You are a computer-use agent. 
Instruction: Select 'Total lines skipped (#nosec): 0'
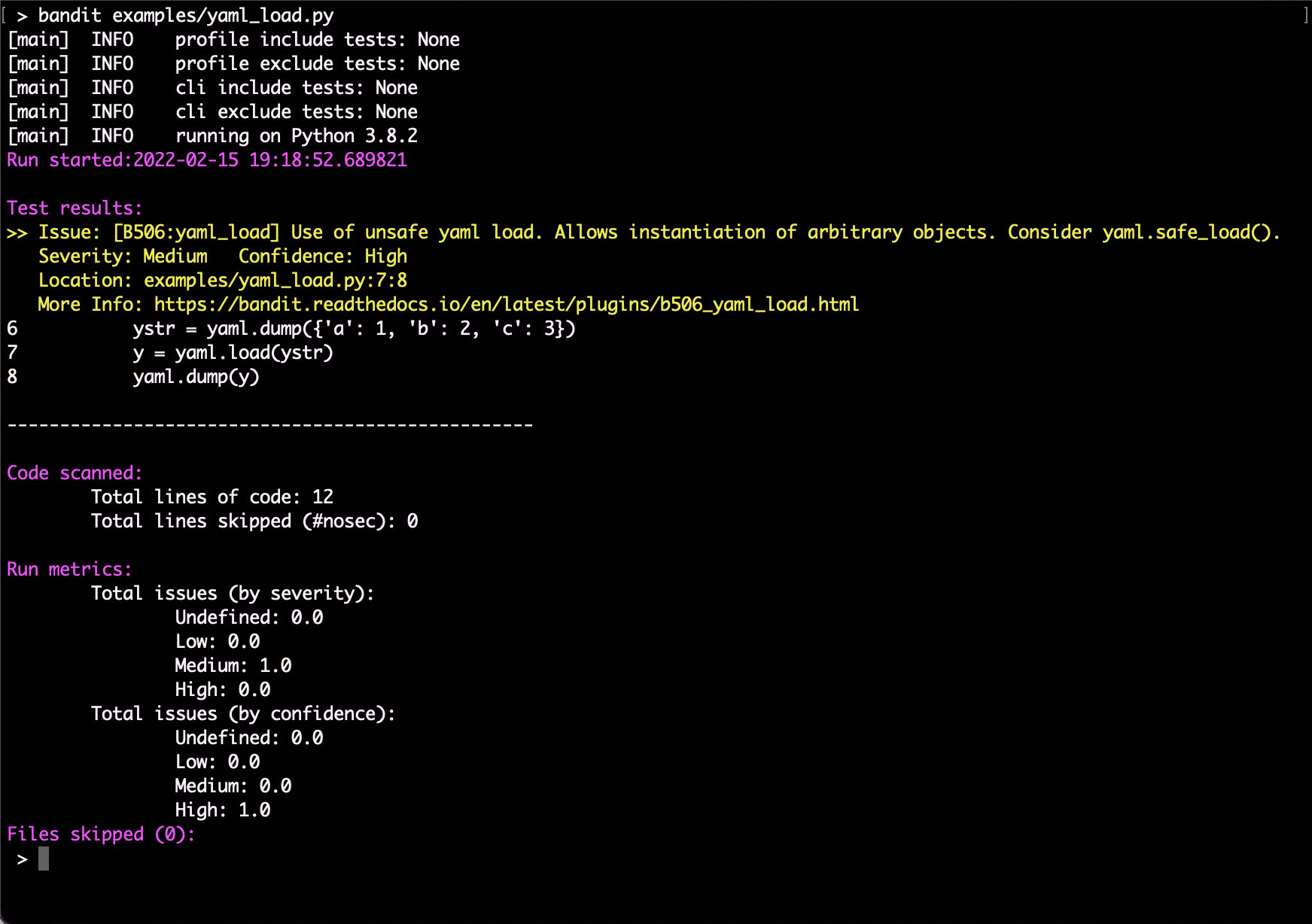254,521
